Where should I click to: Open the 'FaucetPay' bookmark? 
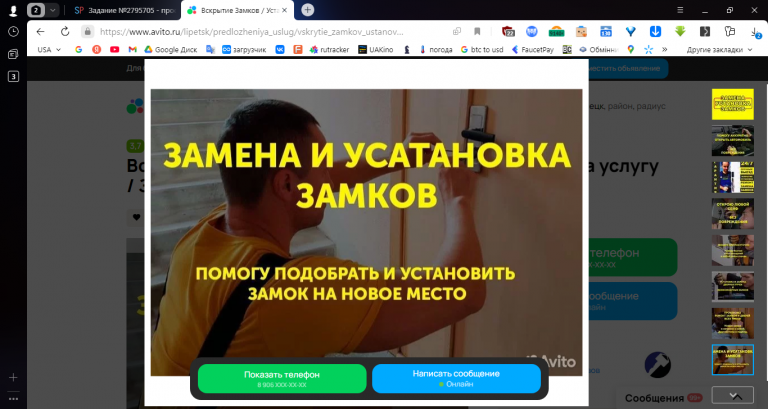coord(532,49)
